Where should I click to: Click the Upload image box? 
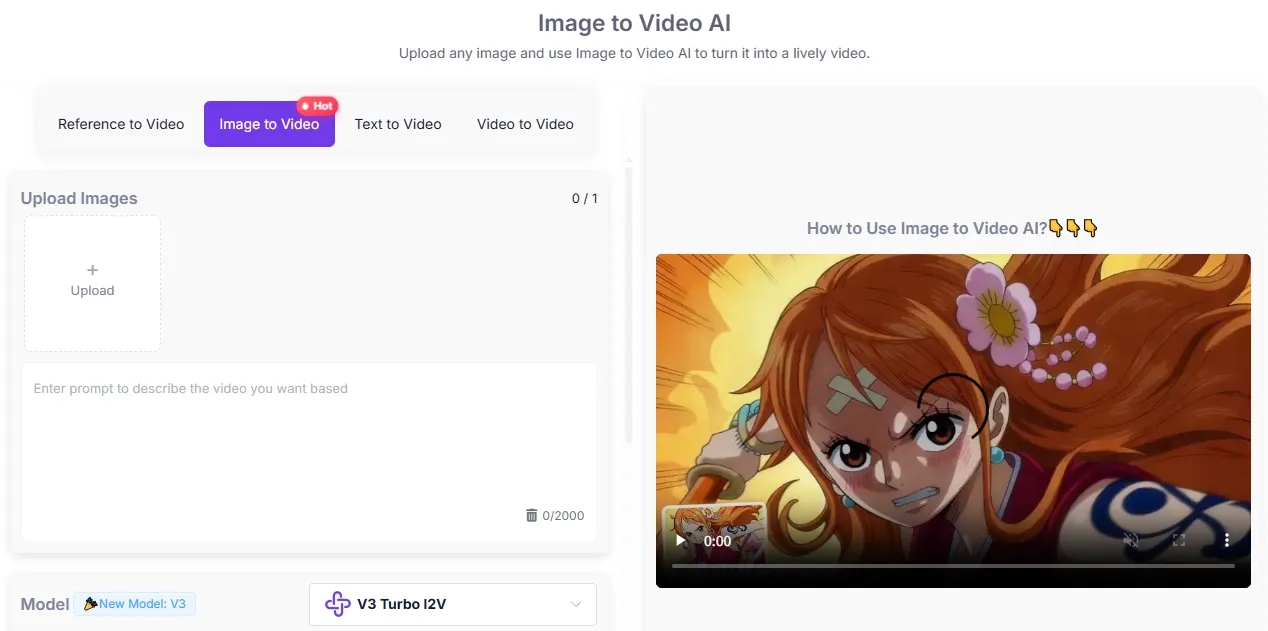[x=93, y=284]
